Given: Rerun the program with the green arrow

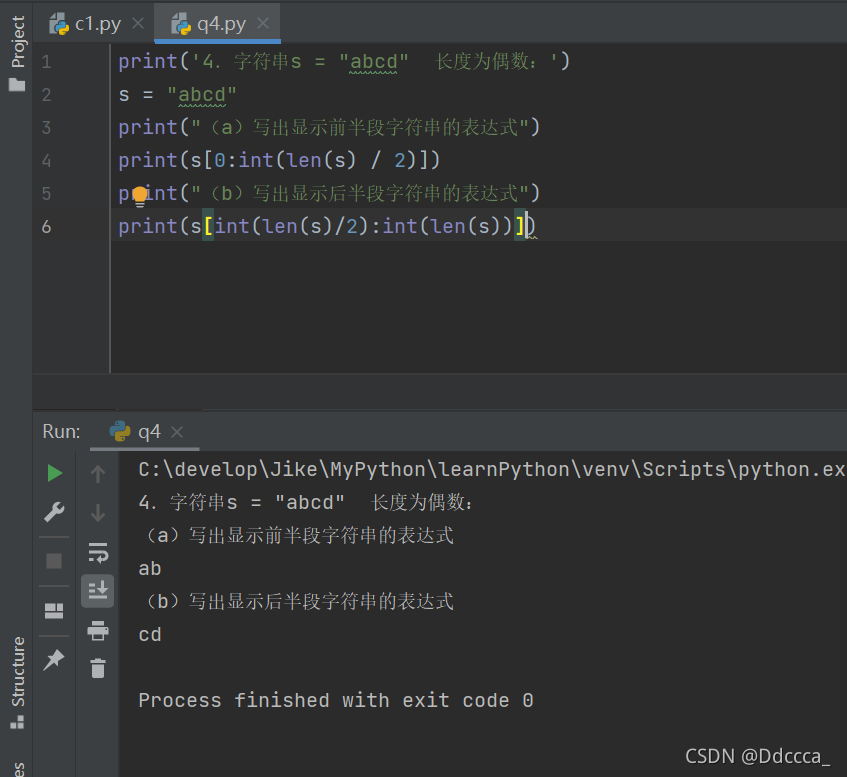Looking at the screenshot, I should [54, 473].
